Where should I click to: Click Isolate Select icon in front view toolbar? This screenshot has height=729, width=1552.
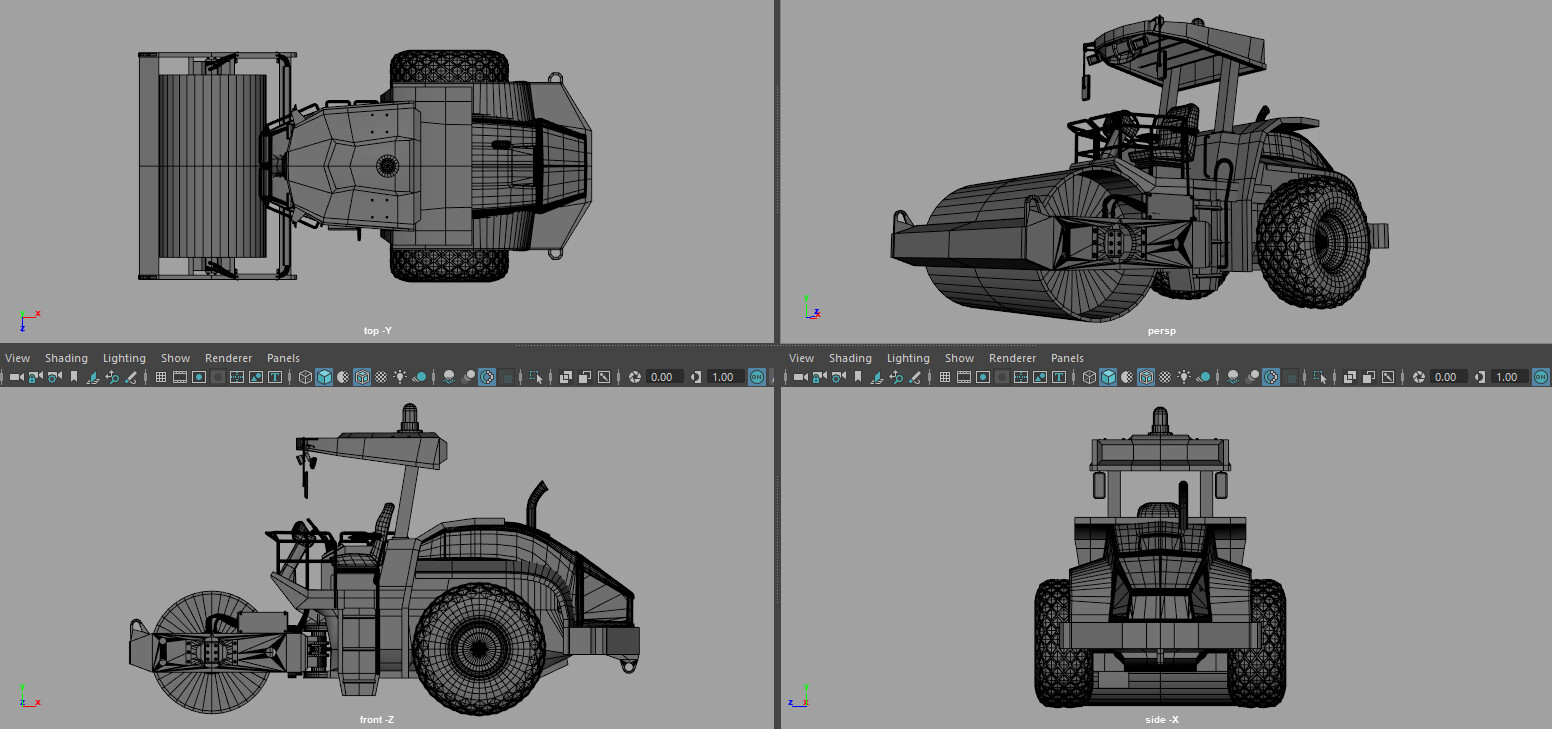(x=536, y=377)
